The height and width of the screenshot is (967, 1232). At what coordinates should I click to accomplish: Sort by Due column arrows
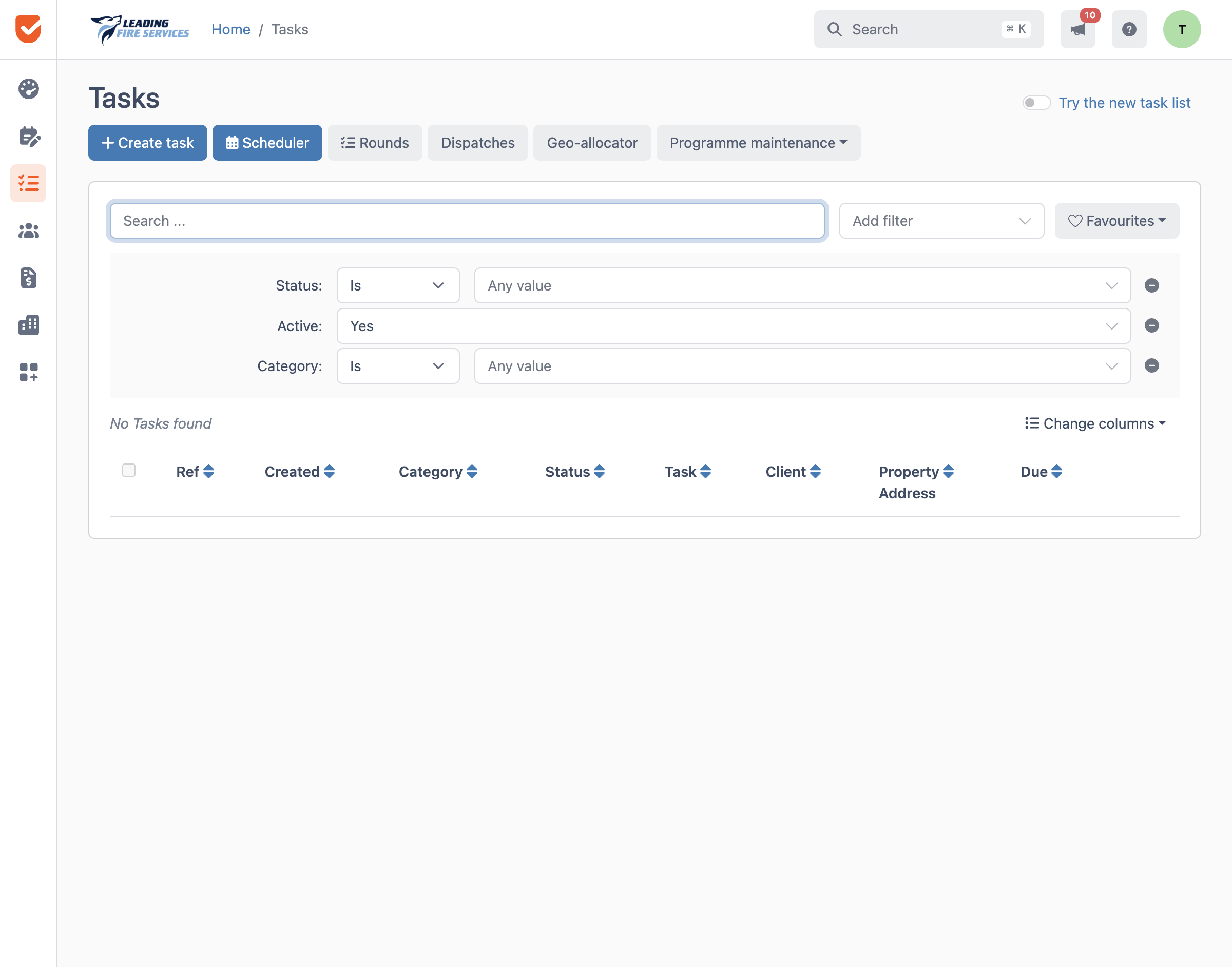tap(1056, 472)
